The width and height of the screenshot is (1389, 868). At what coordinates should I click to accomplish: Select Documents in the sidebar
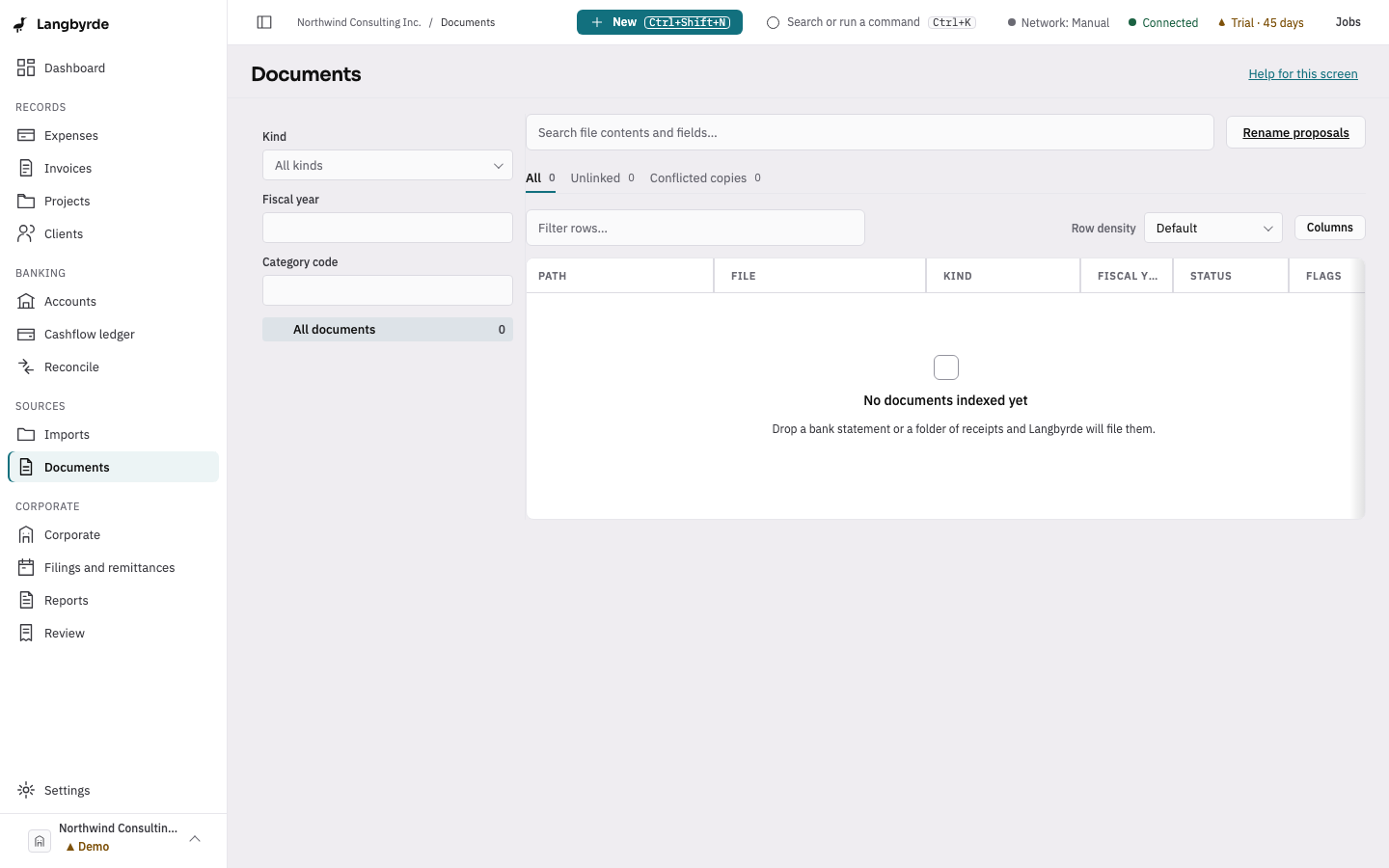114,467
